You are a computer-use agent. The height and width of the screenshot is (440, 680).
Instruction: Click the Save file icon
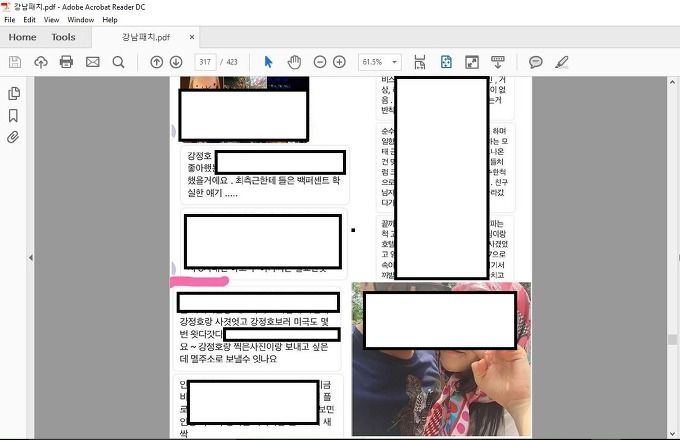(x=15, y=62)
